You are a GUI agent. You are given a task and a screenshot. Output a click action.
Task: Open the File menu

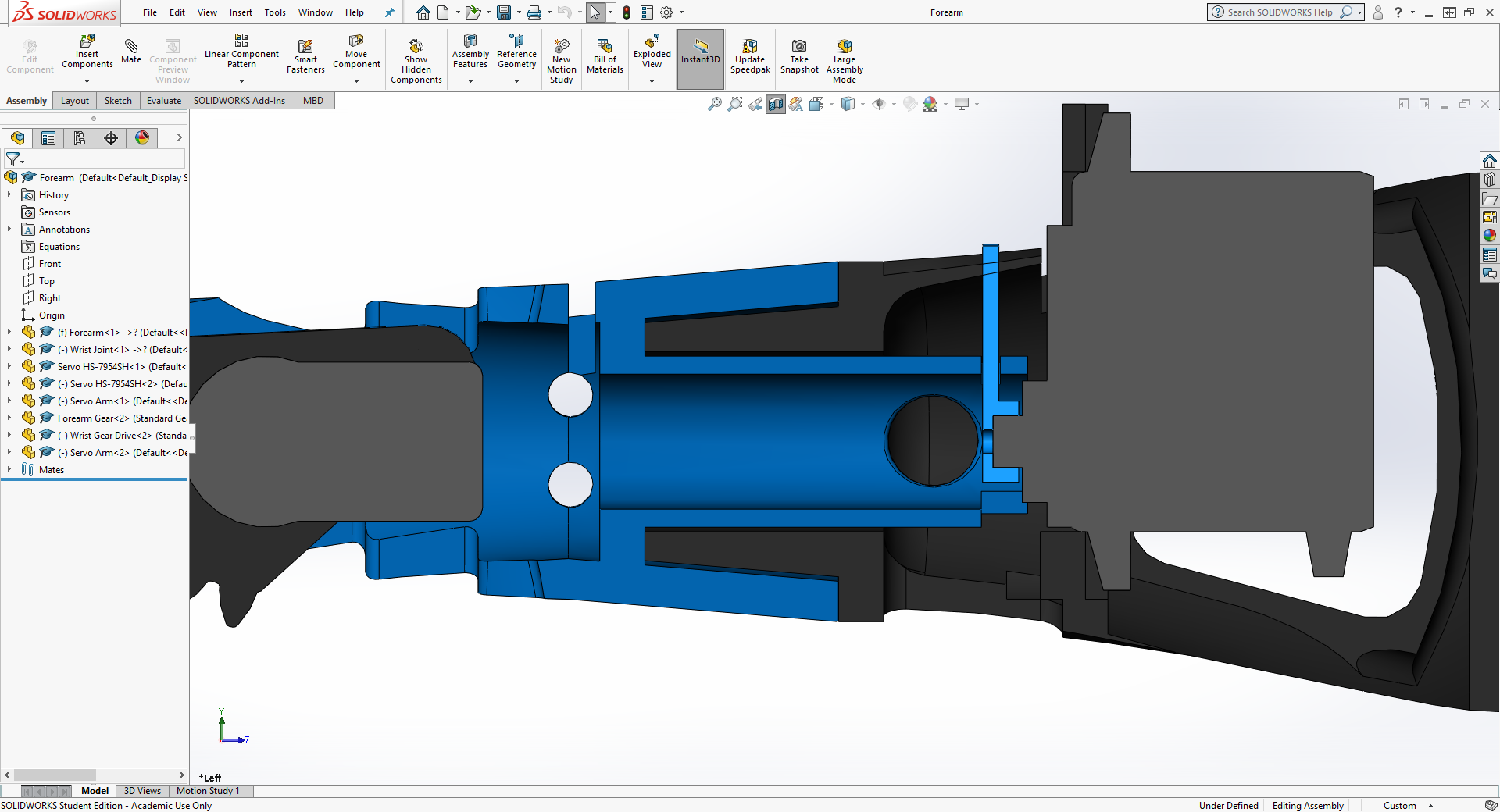pos(150,12)
